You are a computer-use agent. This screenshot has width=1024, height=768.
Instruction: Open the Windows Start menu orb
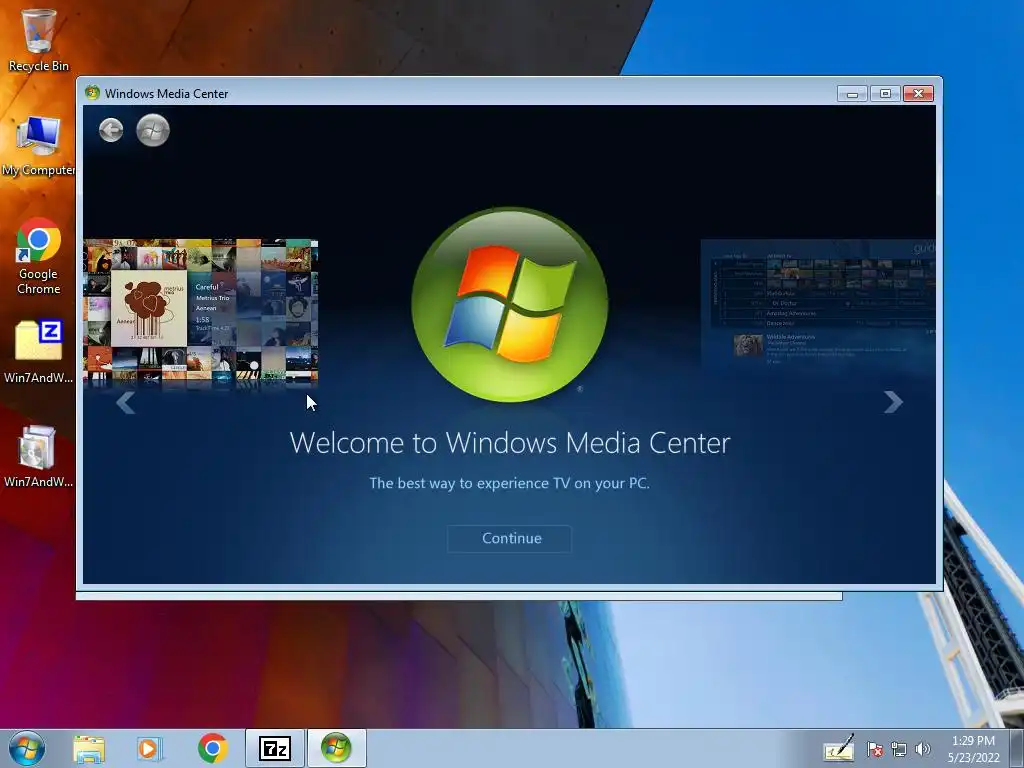pos(27,748)
